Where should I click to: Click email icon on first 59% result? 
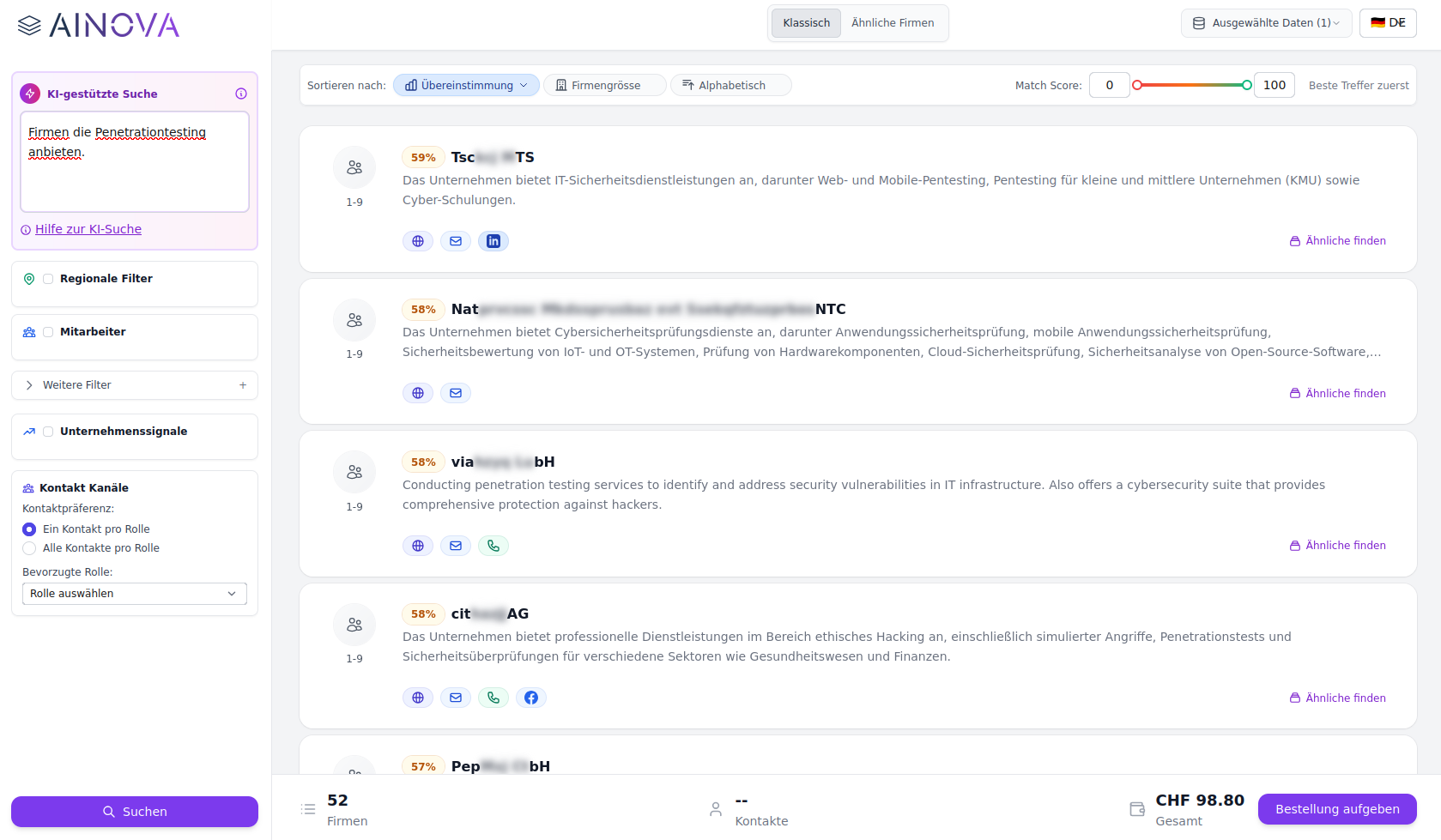[456, 241]
